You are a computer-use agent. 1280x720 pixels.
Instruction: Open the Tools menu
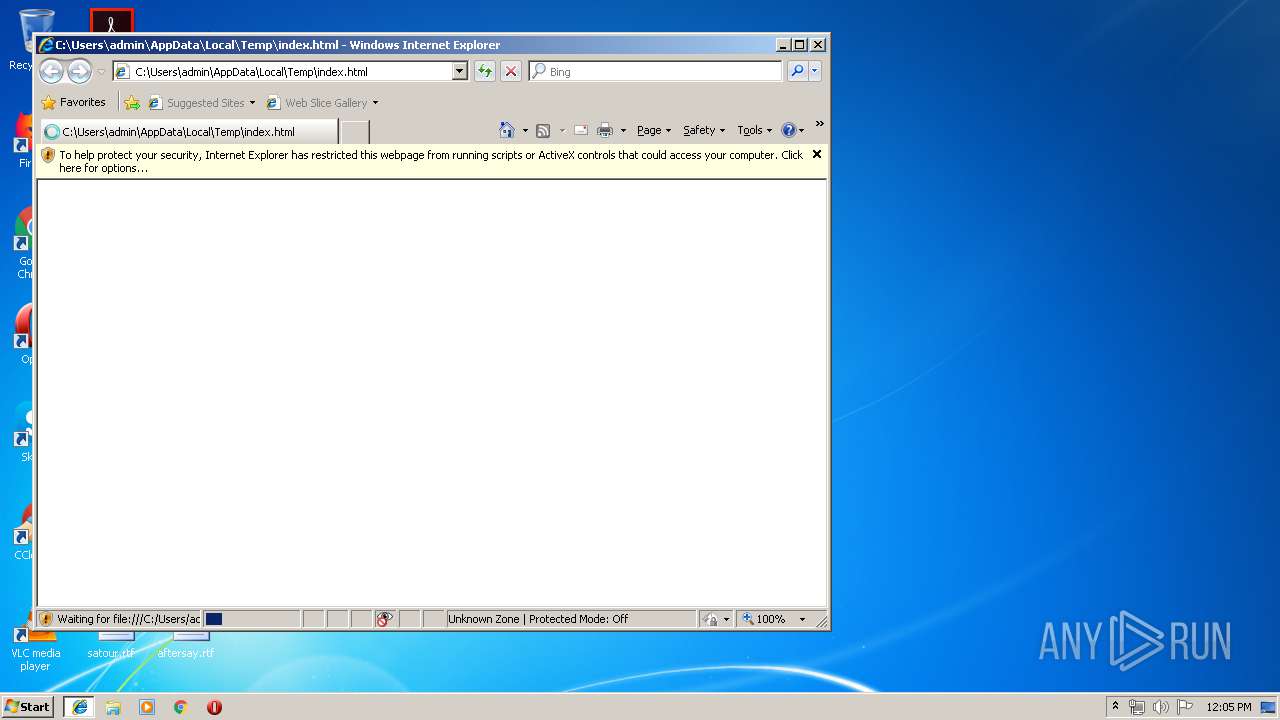754,130
